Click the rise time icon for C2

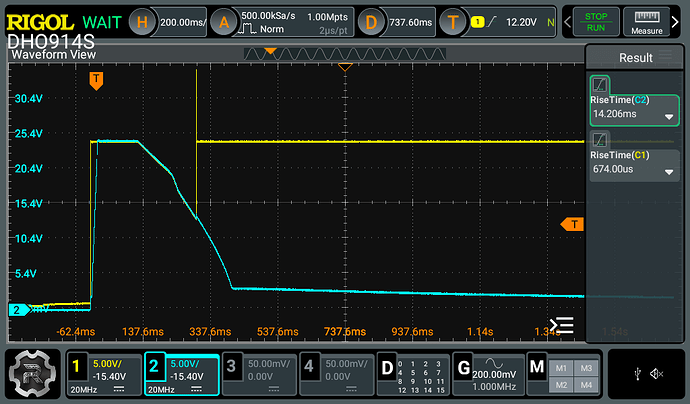[600, 86]
